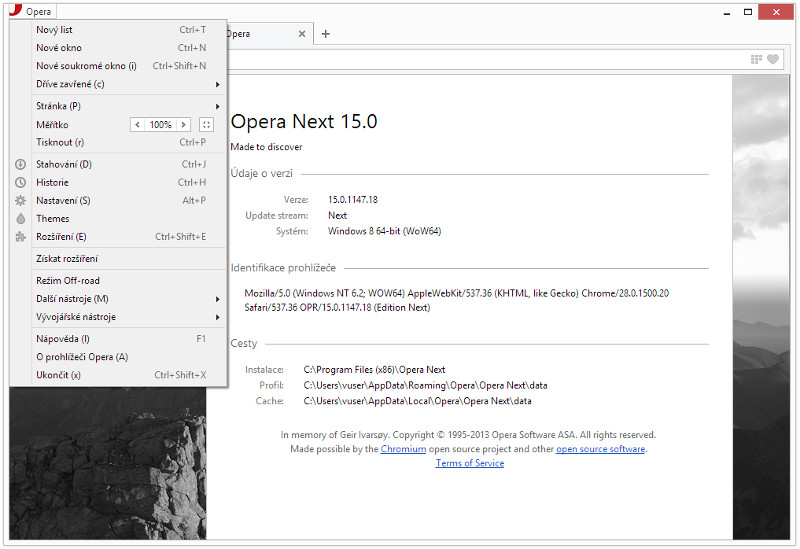Click version number 15.0.1147.18
Image resolution: width=800 pixels, height=549 pixels.
(353, 199)
